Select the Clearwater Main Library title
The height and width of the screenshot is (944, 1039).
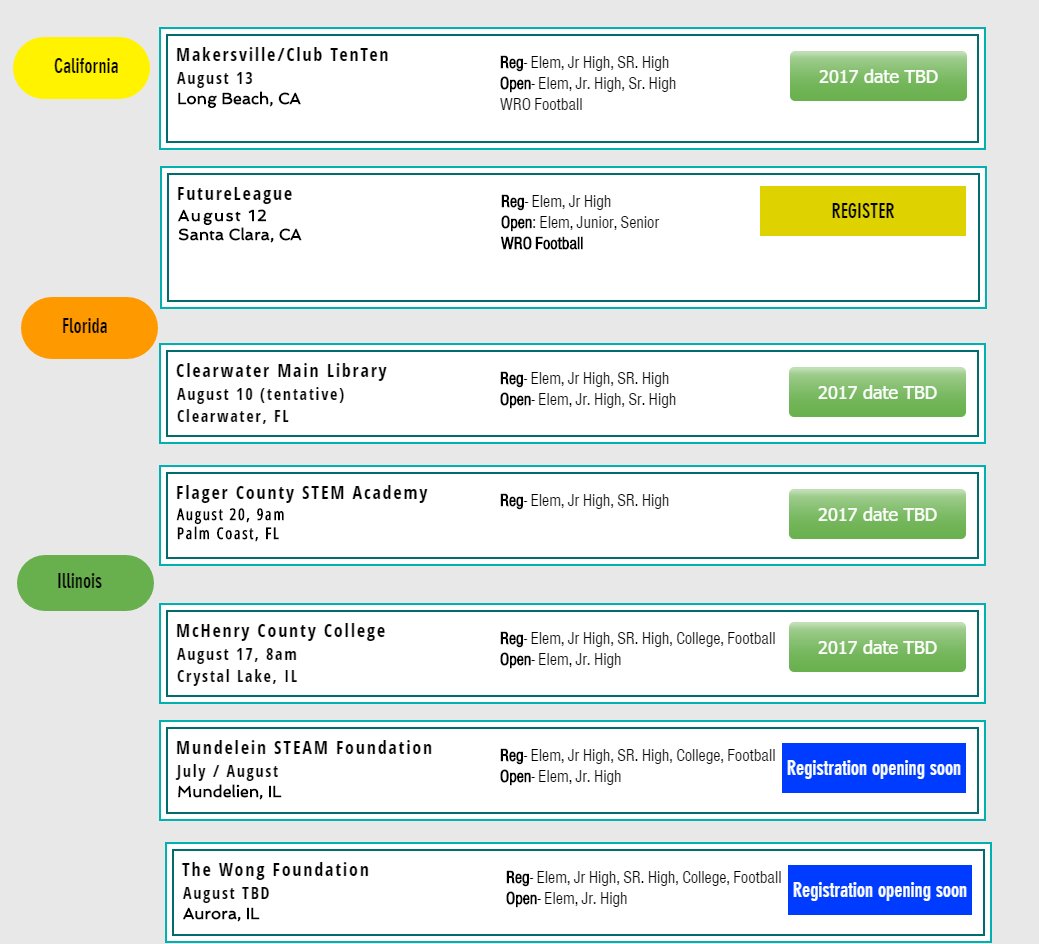click(x=282, y=371)
